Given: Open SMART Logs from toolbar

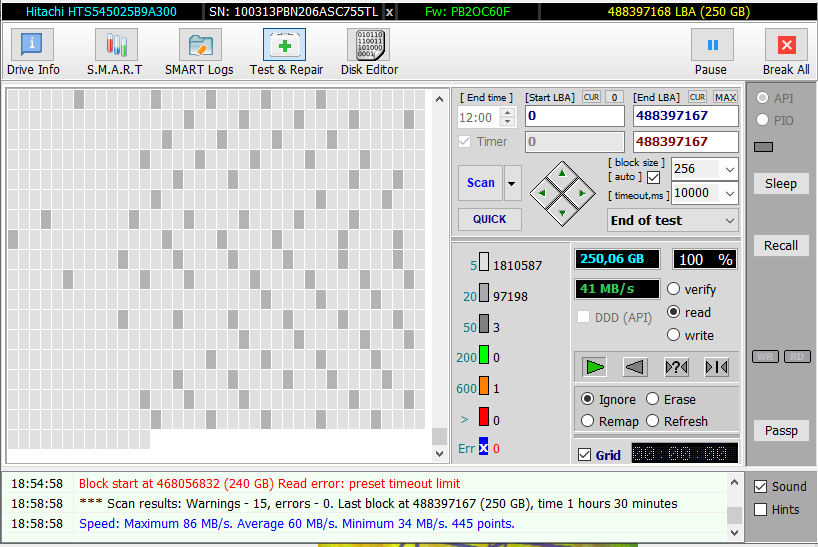Looking at the screenshot, I should 199,53.
